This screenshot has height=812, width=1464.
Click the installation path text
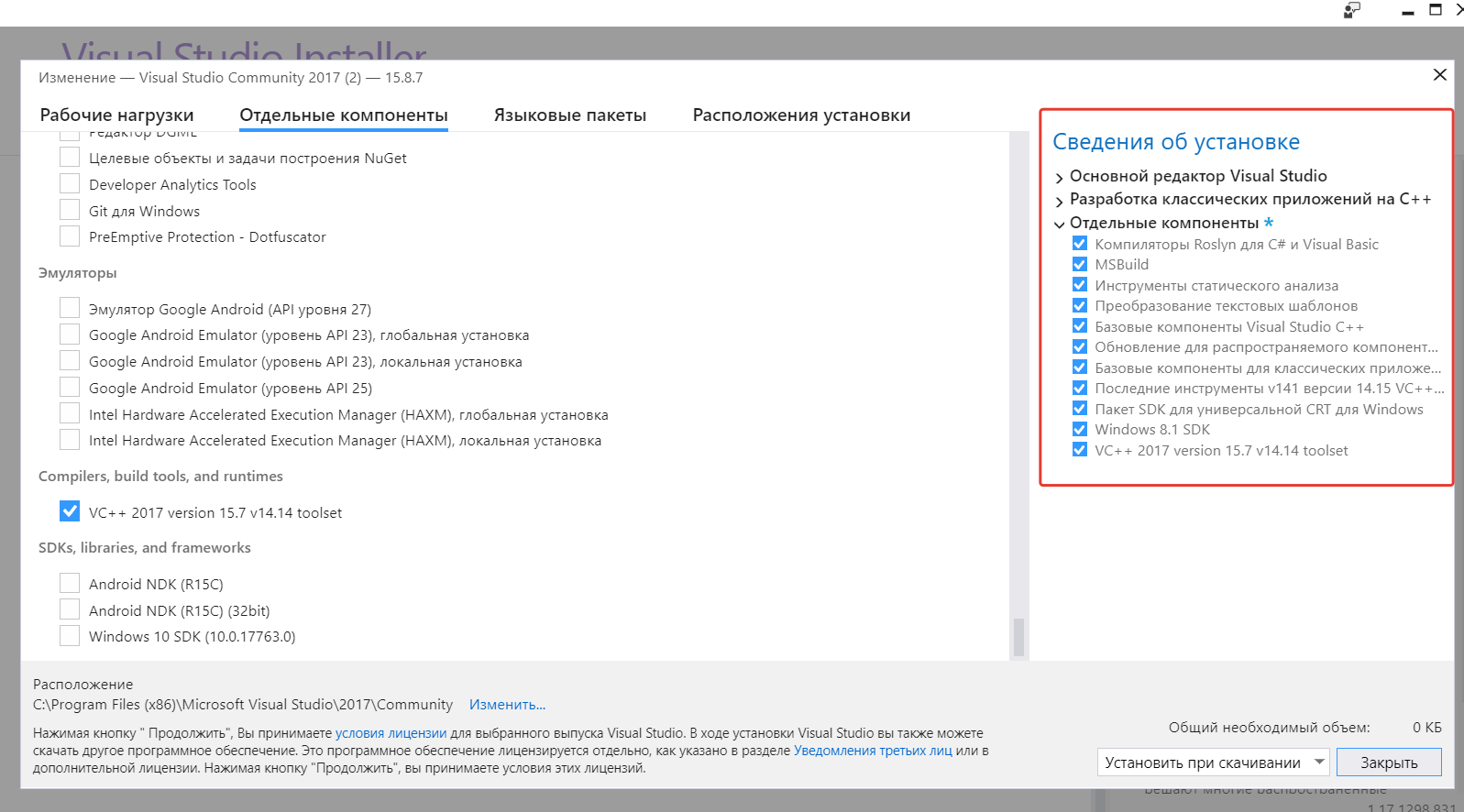[x=243, y=705]
